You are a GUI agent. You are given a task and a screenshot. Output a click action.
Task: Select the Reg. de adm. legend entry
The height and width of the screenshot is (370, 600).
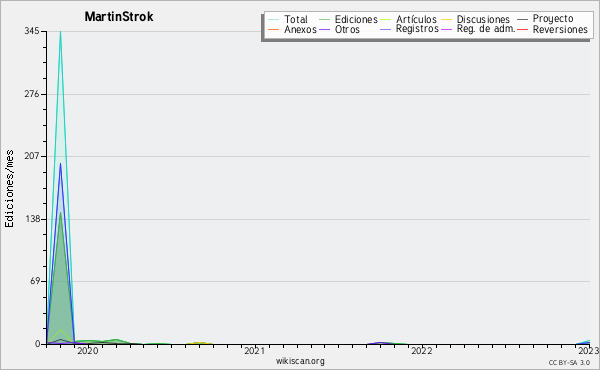coord(486,29)
